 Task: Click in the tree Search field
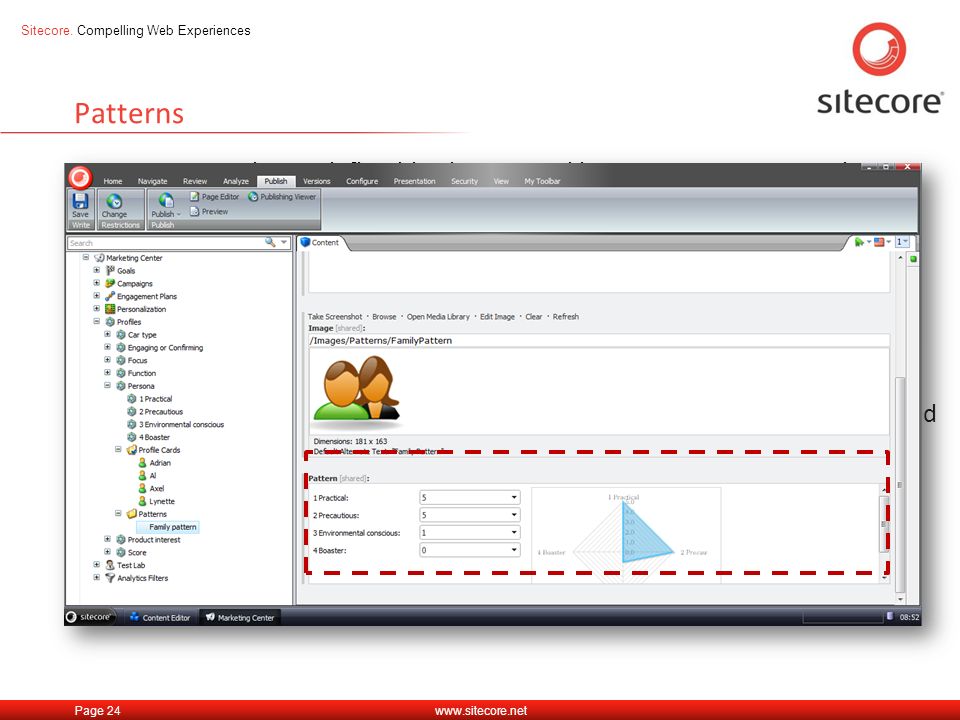pyautogui.click(x=165, y=243)
